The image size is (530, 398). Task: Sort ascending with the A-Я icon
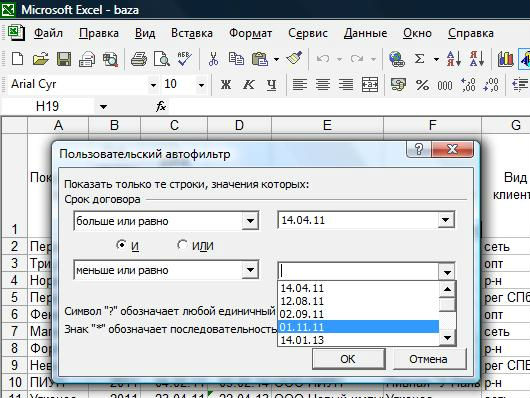[x=454, y=59]
